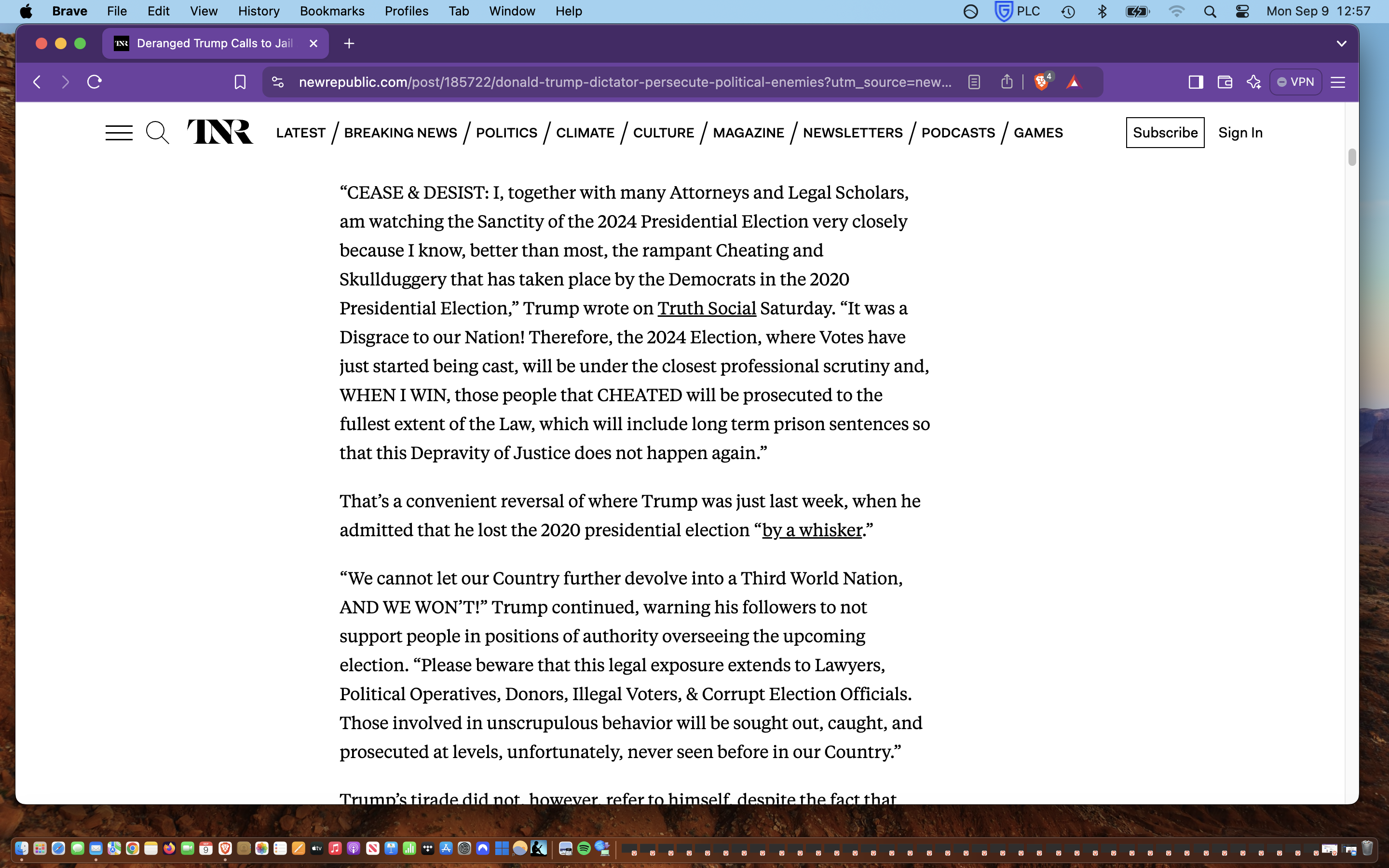
Task: Click the Brave Shields lion icon
Action: tap(1041, 82)
